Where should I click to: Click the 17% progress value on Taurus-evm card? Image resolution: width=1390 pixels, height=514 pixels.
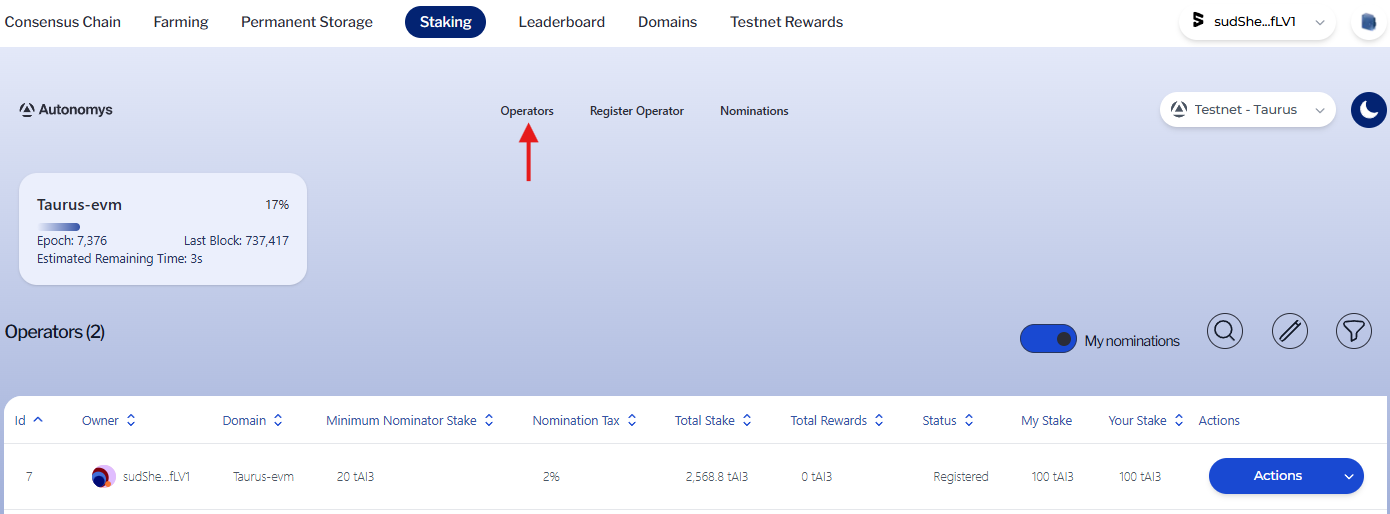coord(277,205)
